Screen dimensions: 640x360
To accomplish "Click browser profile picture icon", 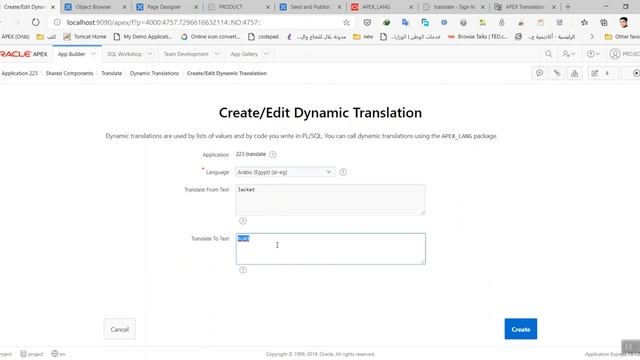I will (624, 22).
